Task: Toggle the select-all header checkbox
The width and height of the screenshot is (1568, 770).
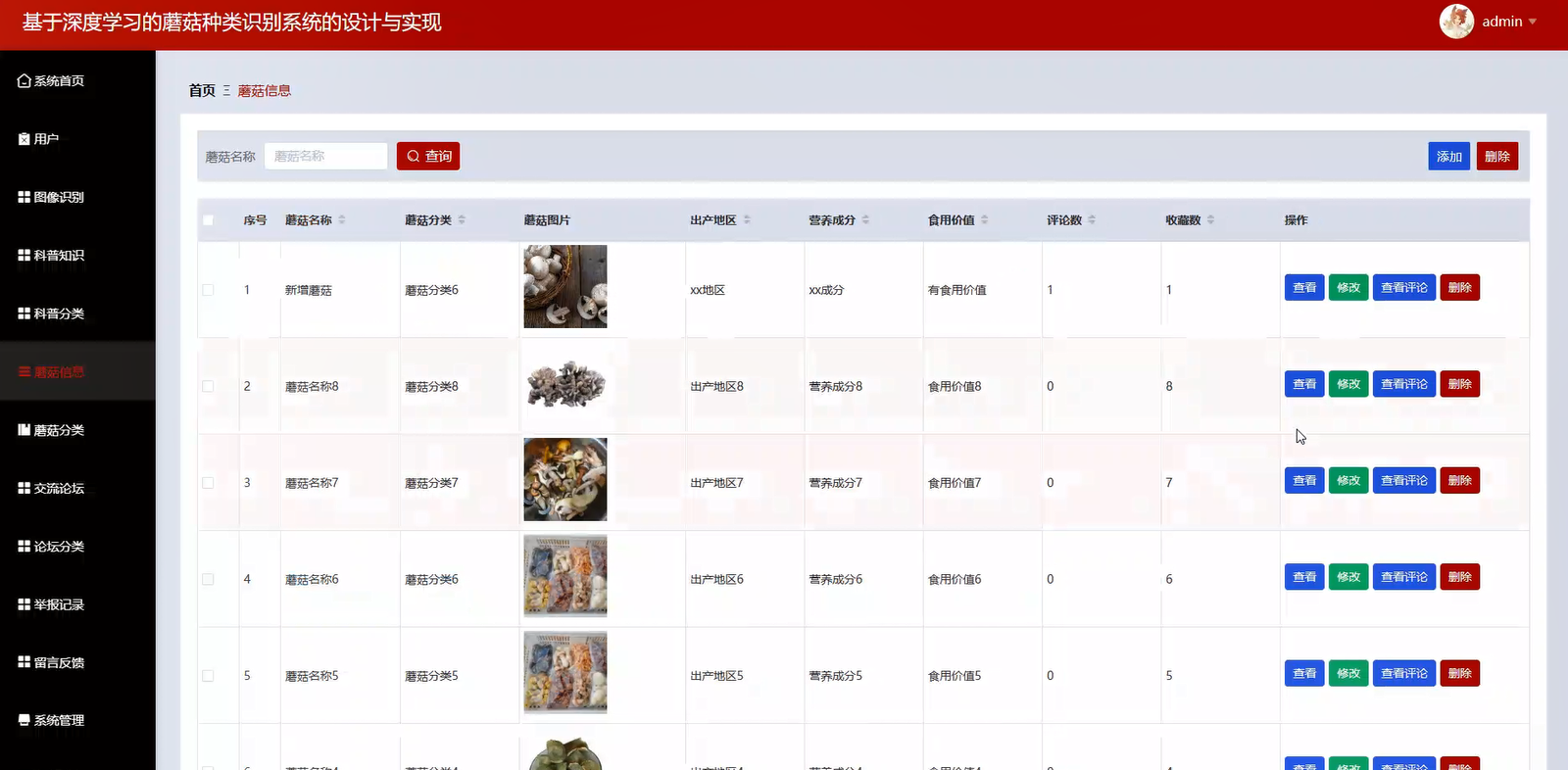Action: click(208, 220)
